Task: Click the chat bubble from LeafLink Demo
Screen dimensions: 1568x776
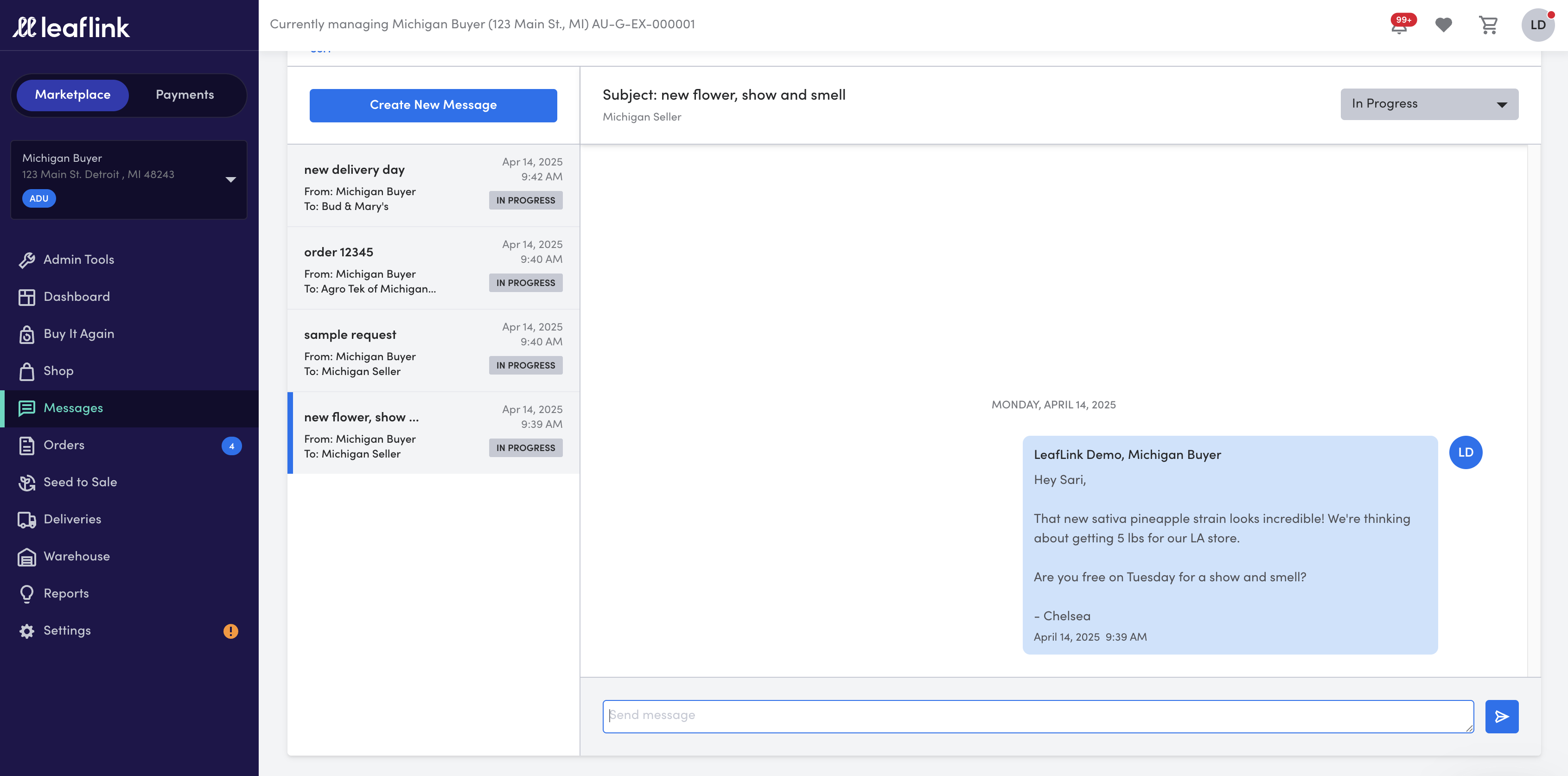Action: (1230, 545)
